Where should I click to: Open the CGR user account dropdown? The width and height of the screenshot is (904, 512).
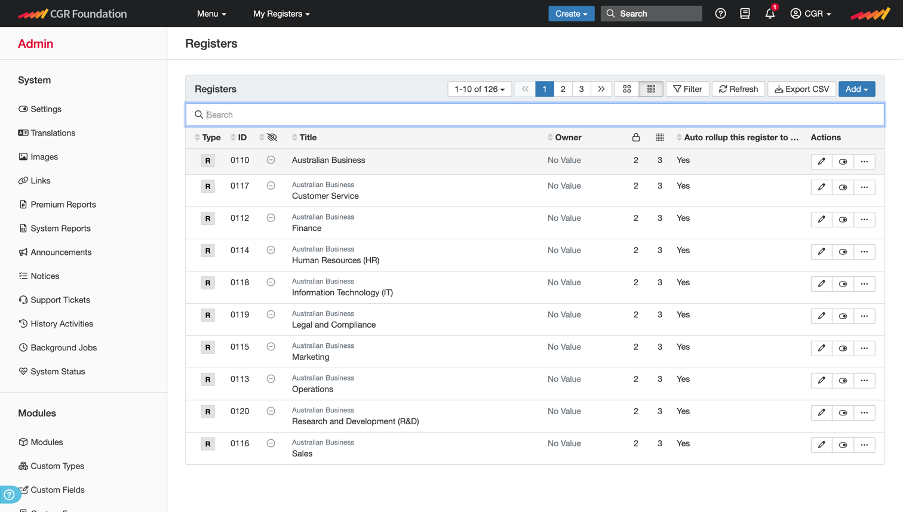[811, 14]
